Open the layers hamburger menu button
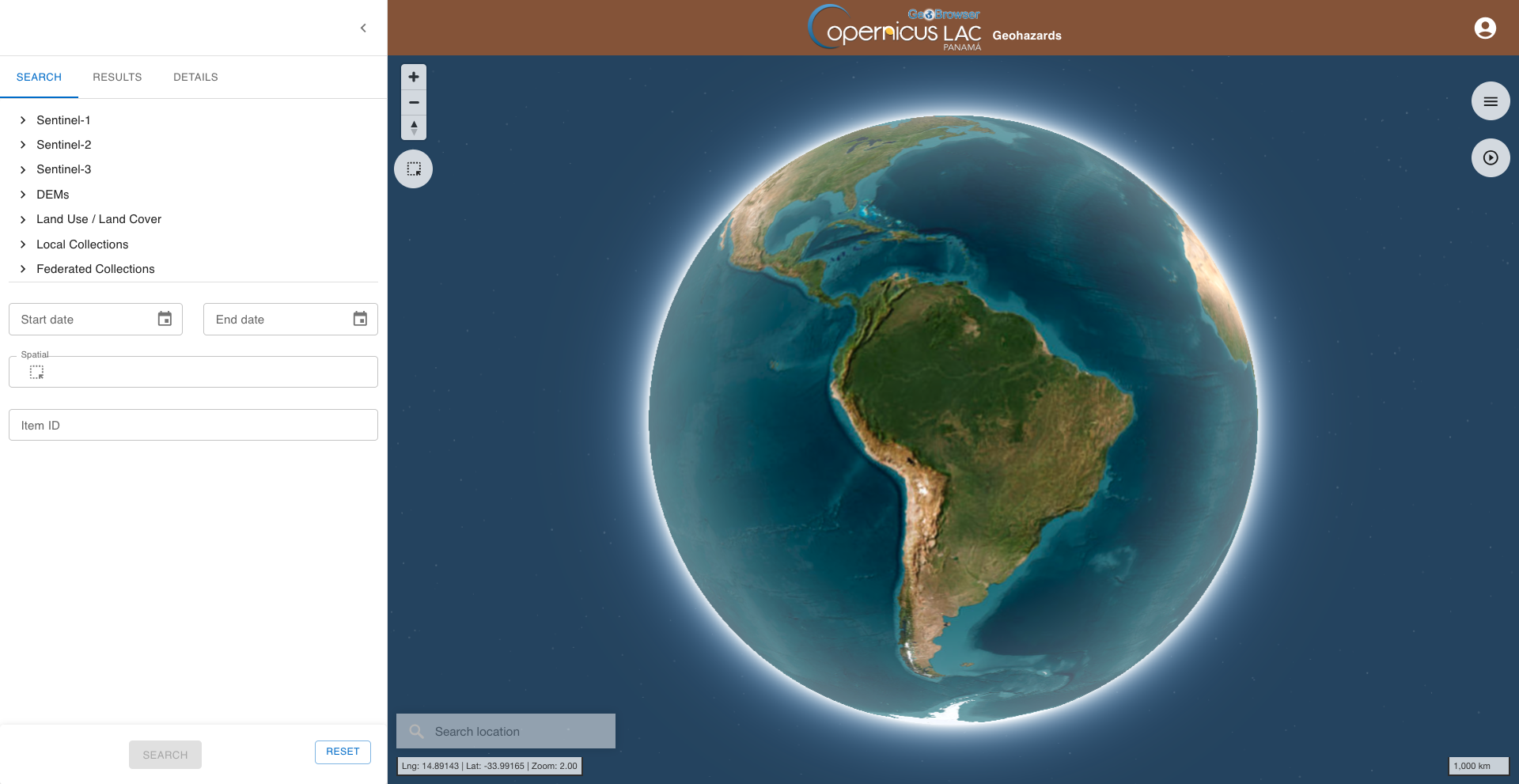 [x=1491, y=101]
